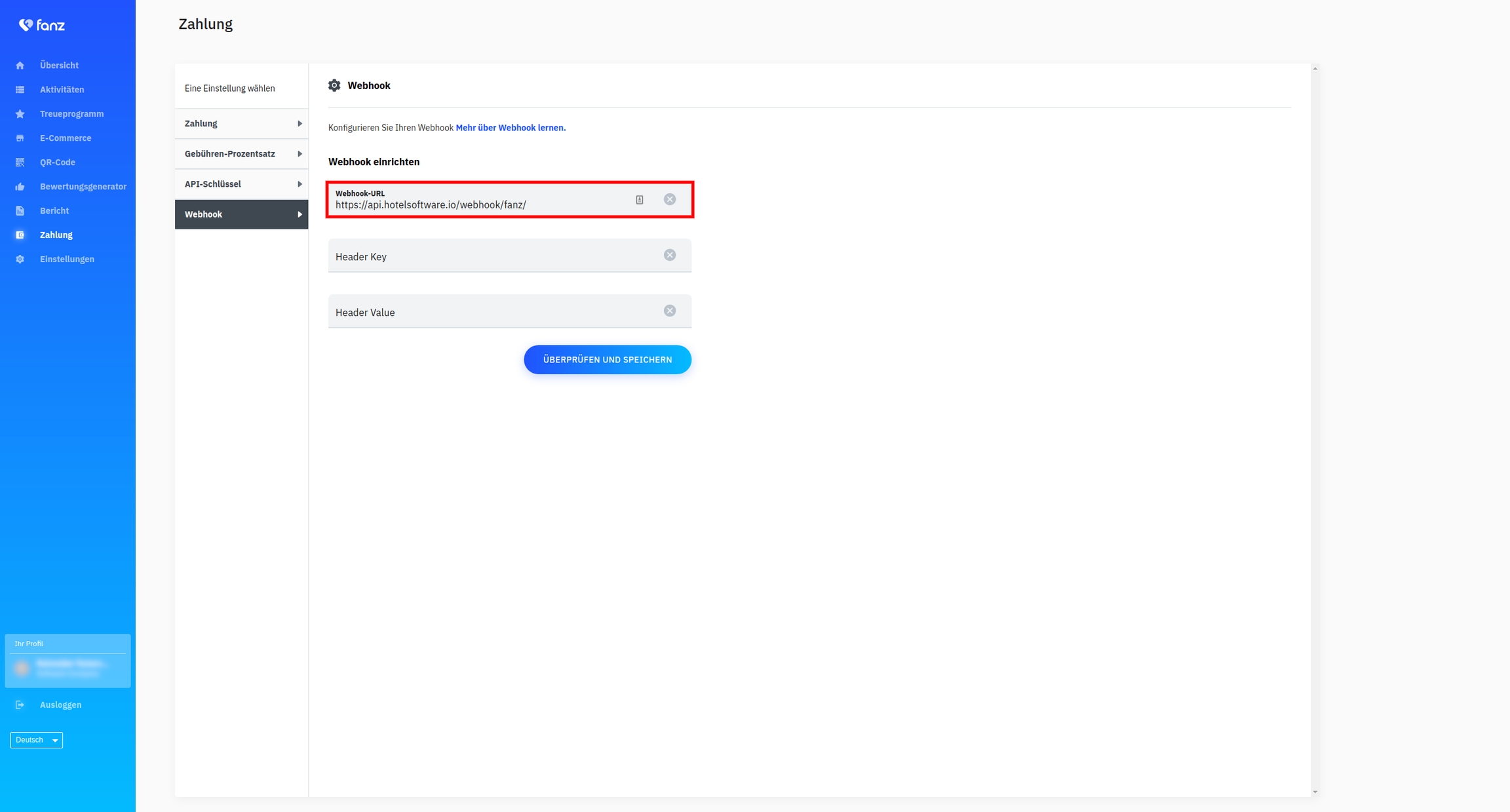The height and width of the screenshot is (812, 1510).
Task: Expand the Zahlung settings arrow
Action: point(300,124)
